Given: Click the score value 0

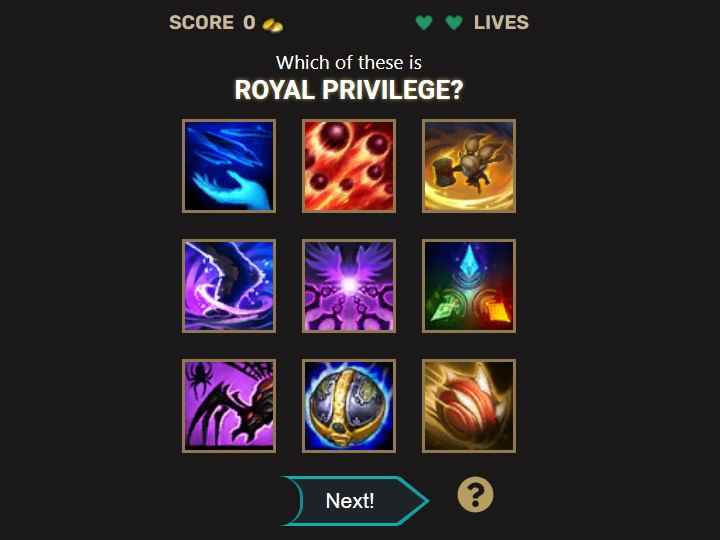Looking at the screenshot, I should pyautogui.click(x=249, y=22).
